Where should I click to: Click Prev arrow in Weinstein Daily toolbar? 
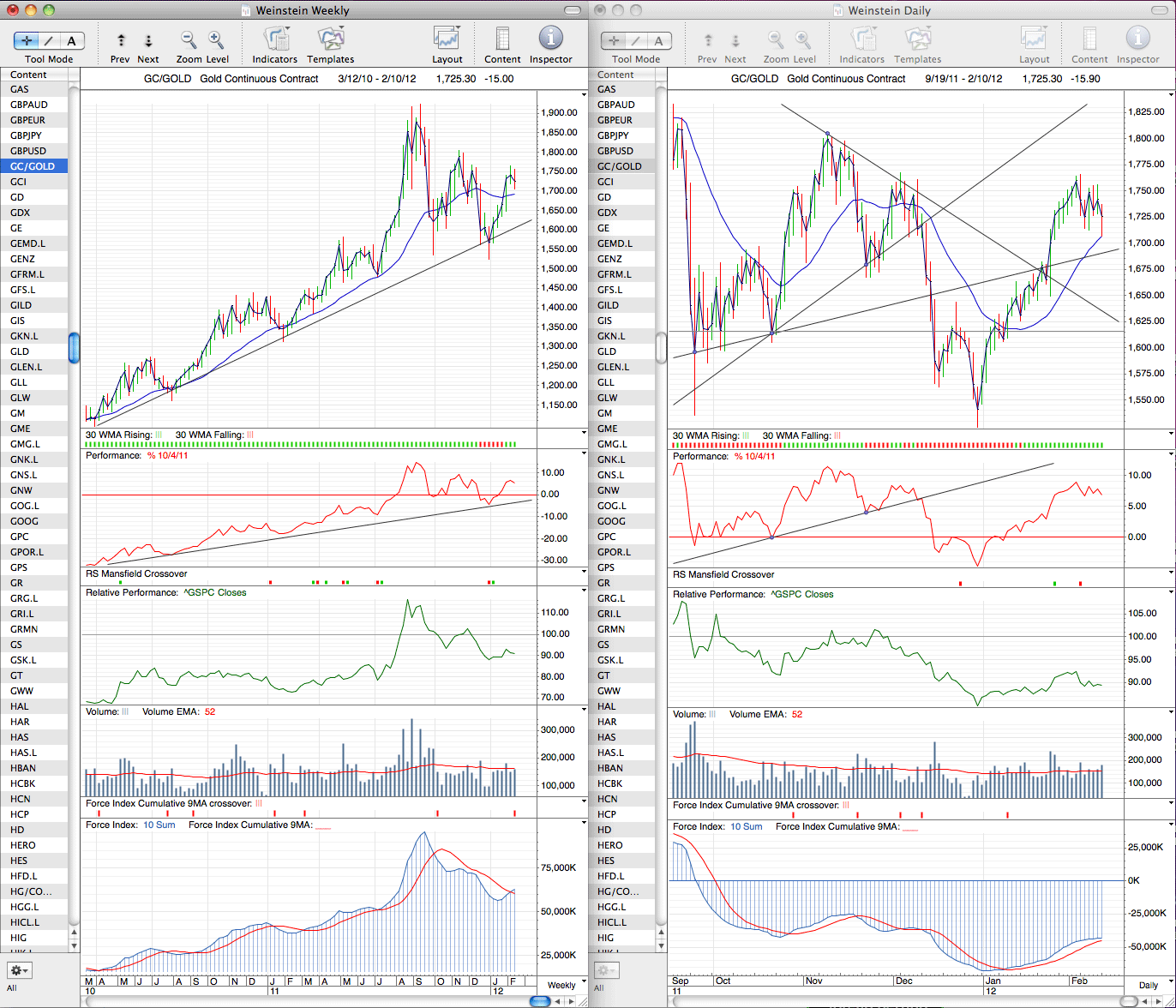click(708, 40)
